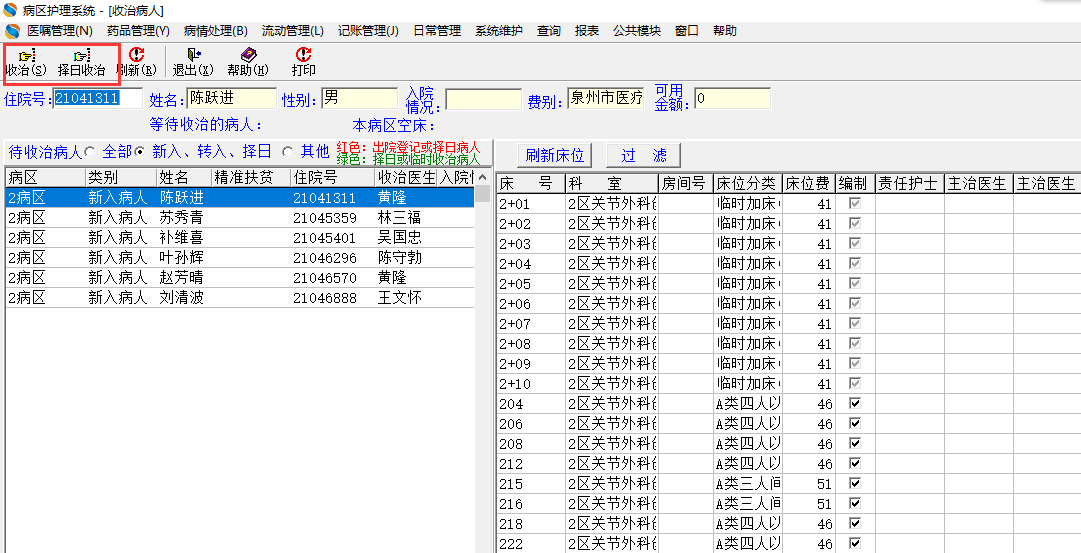1081x553 pixels.
Task: Toggle 编制 checkbox for bed 216
Action: (x=855, y=503)
